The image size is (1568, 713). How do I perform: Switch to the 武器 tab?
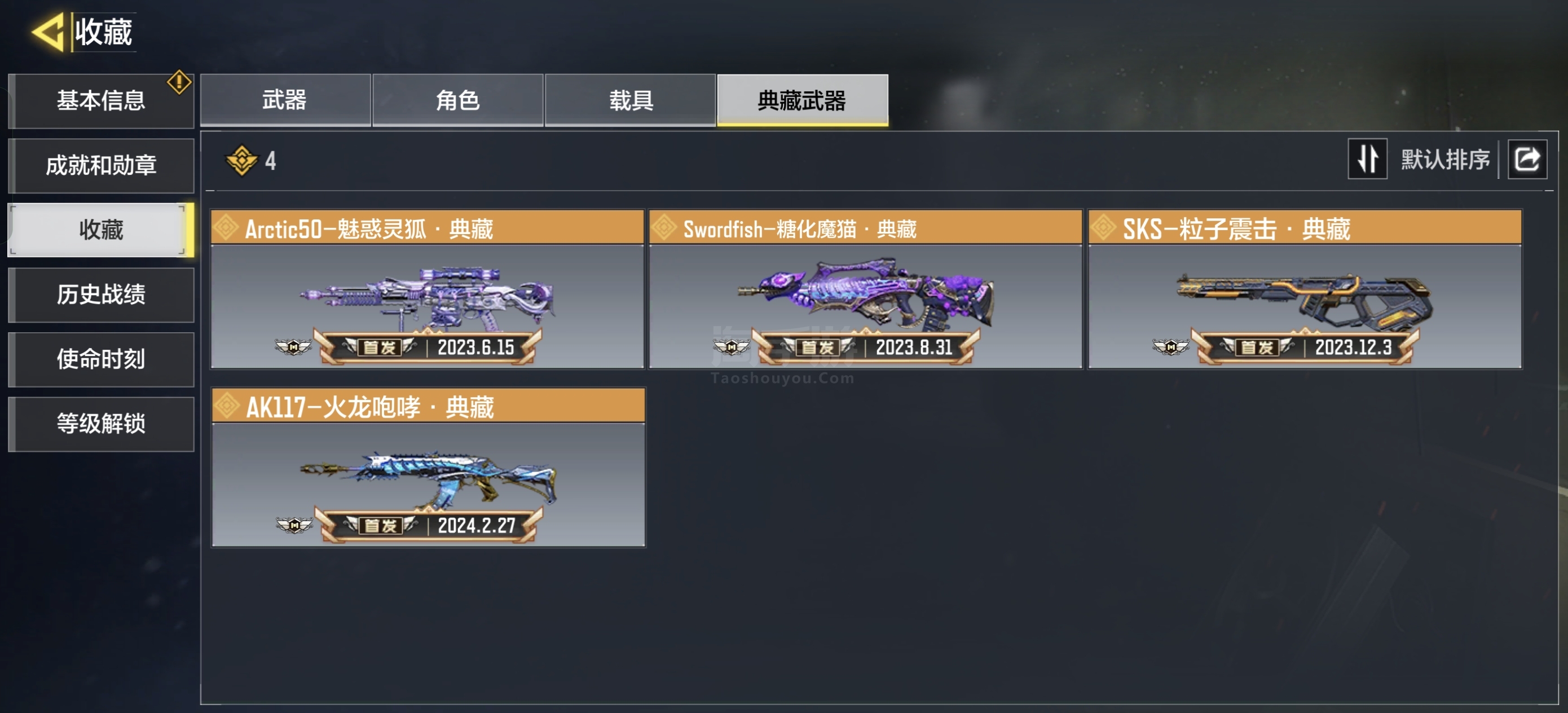285,100
